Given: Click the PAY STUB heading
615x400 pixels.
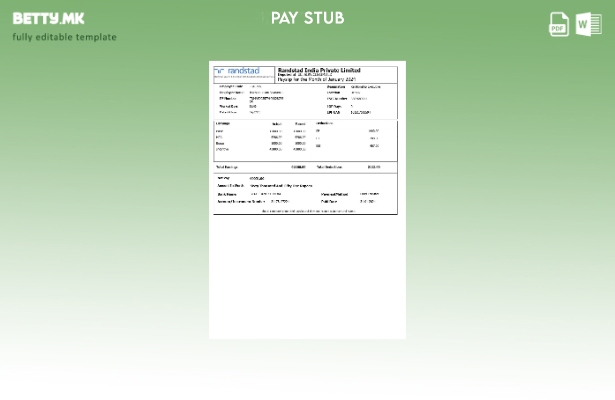Looking at the screenshot, I should (307, 18).
